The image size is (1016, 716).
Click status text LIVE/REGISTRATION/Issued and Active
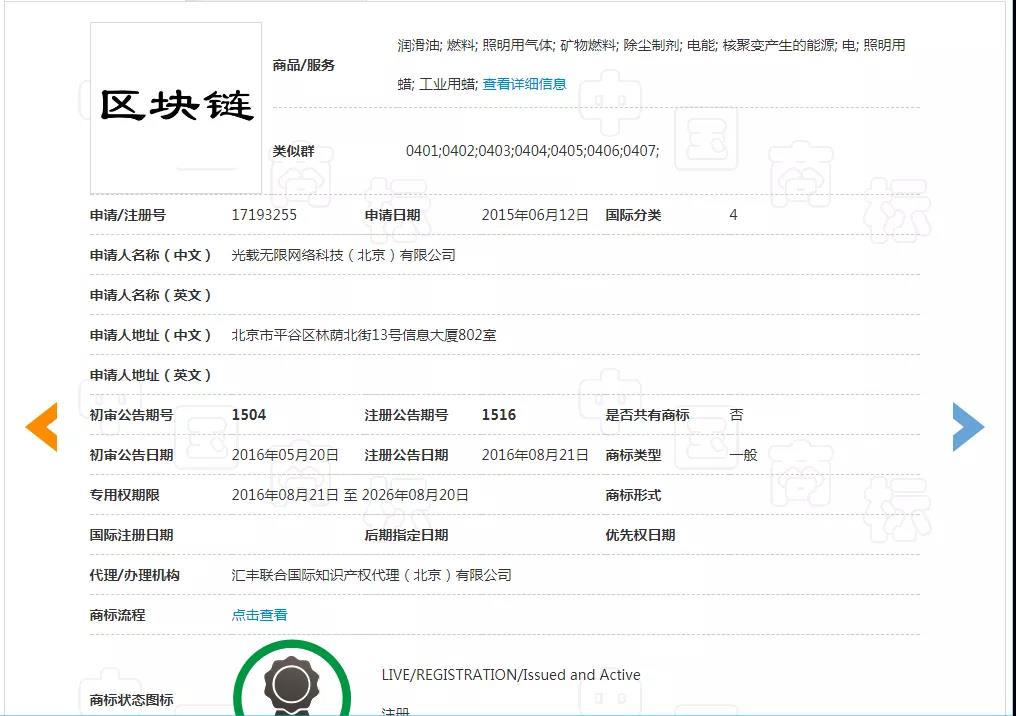[511, 675]
